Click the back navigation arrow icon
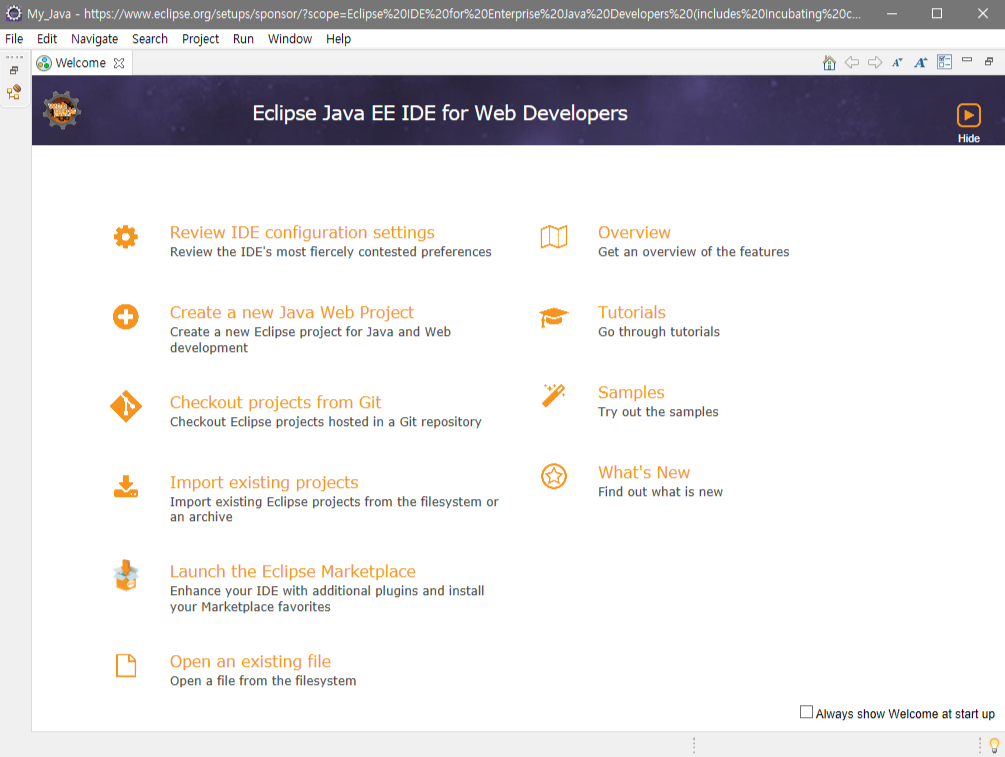The height and width of the screenshot is (757, 1005). point(852,62)
